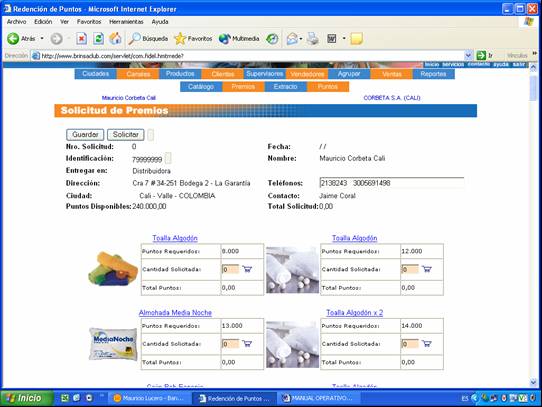Open the Toalla Algodón x 2 link

[x=355, y=313]
